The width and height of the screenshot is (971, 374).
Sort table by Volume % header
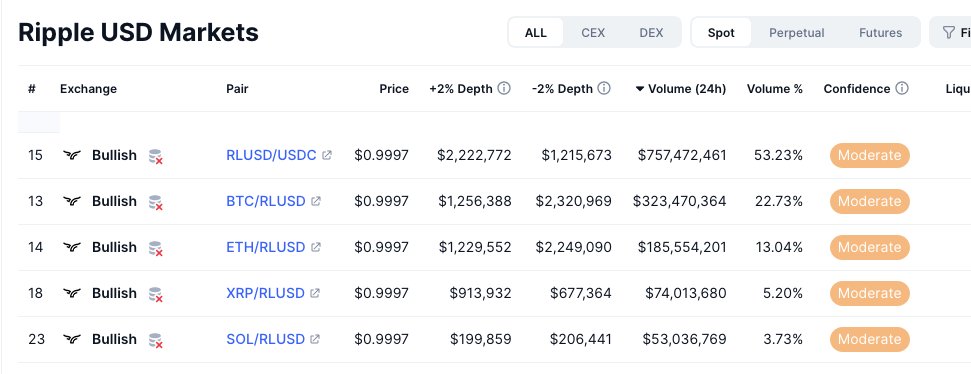[775, 89]
